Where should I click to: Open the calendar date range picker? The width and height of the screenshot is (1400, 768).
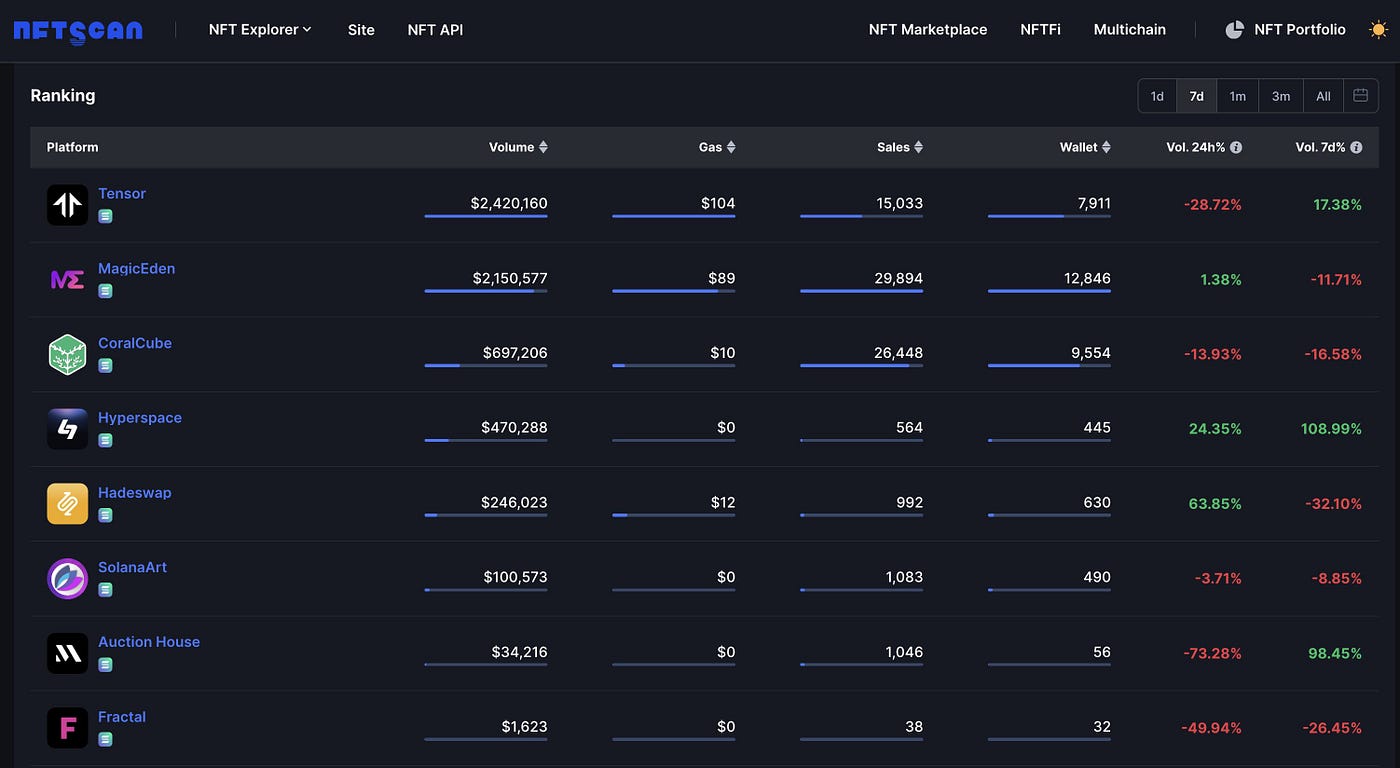click(x=1360, y=96)
